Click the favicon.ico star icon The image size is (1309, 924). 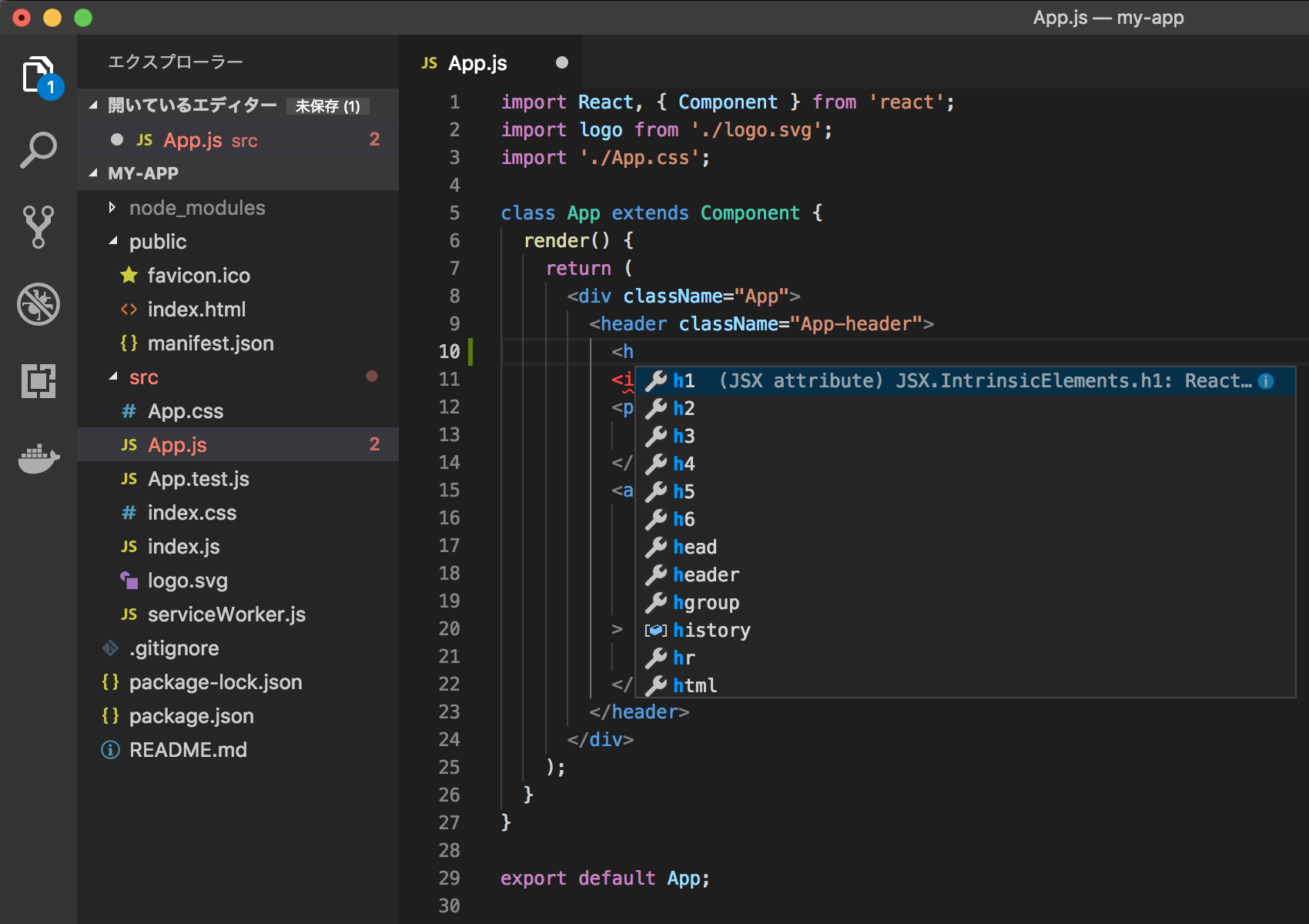(128, 275)
